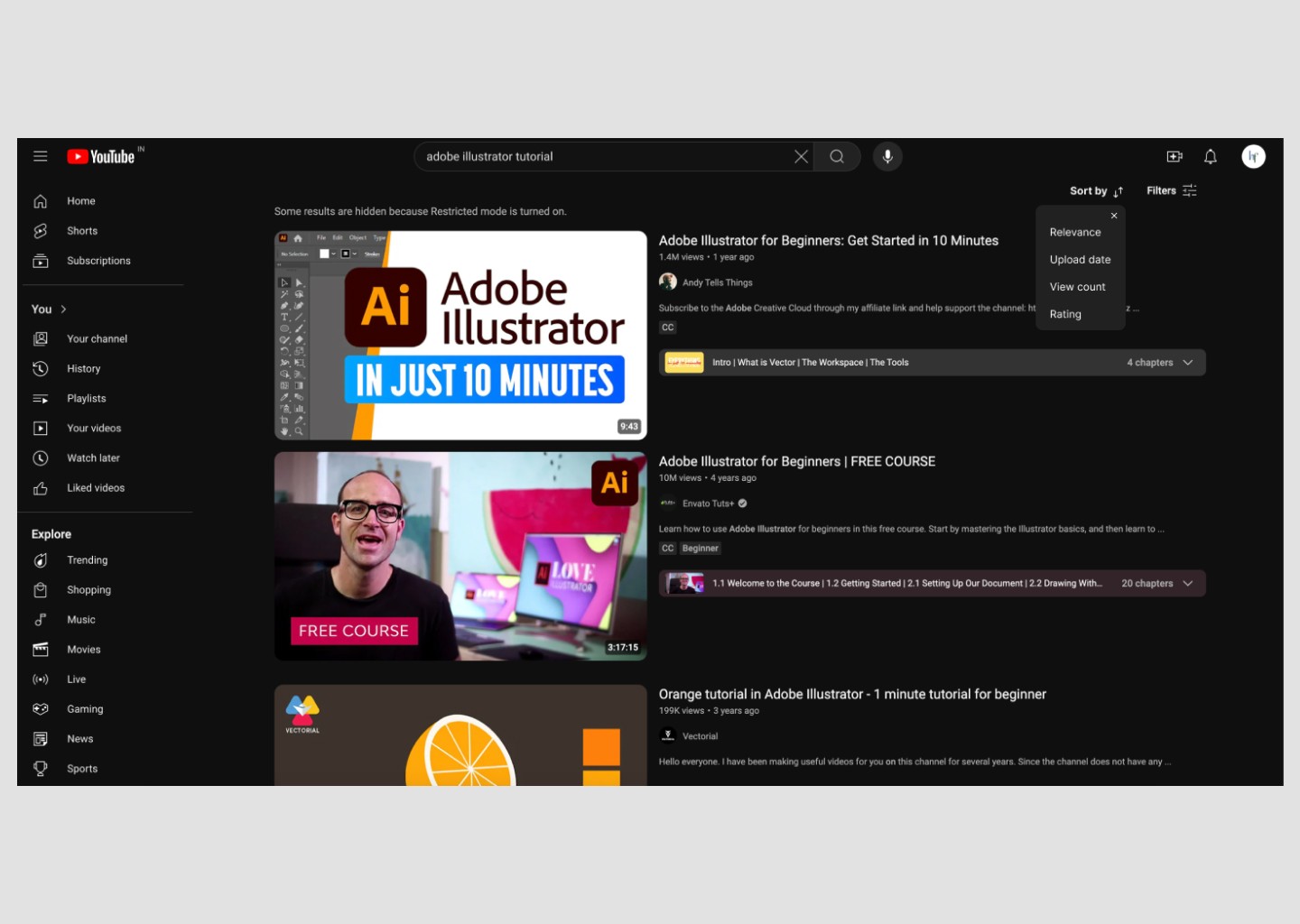This screenshot has width=1300, height=924.
Task: Sort results by View count
Action: point(1077,287)
